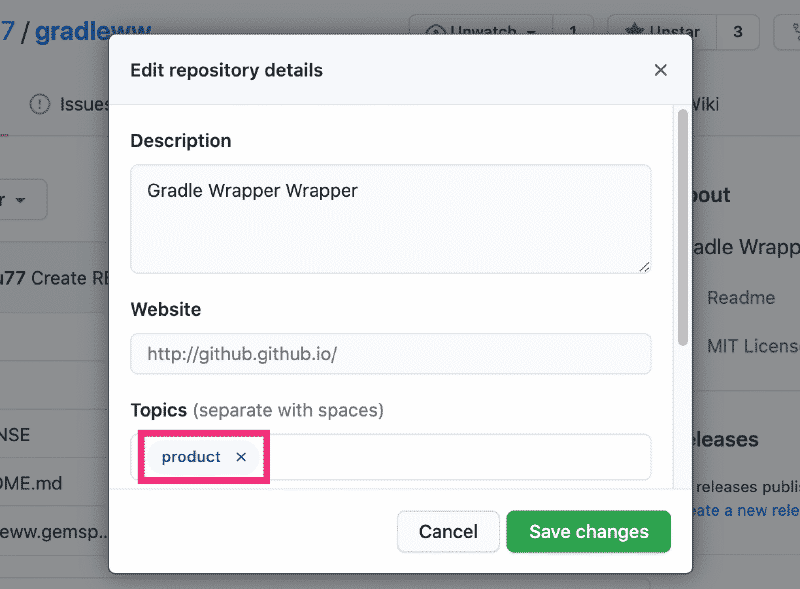The width and height of the screenshot is (800, 589).
Task: Remove the product topic tag
Action: point(241,457)
